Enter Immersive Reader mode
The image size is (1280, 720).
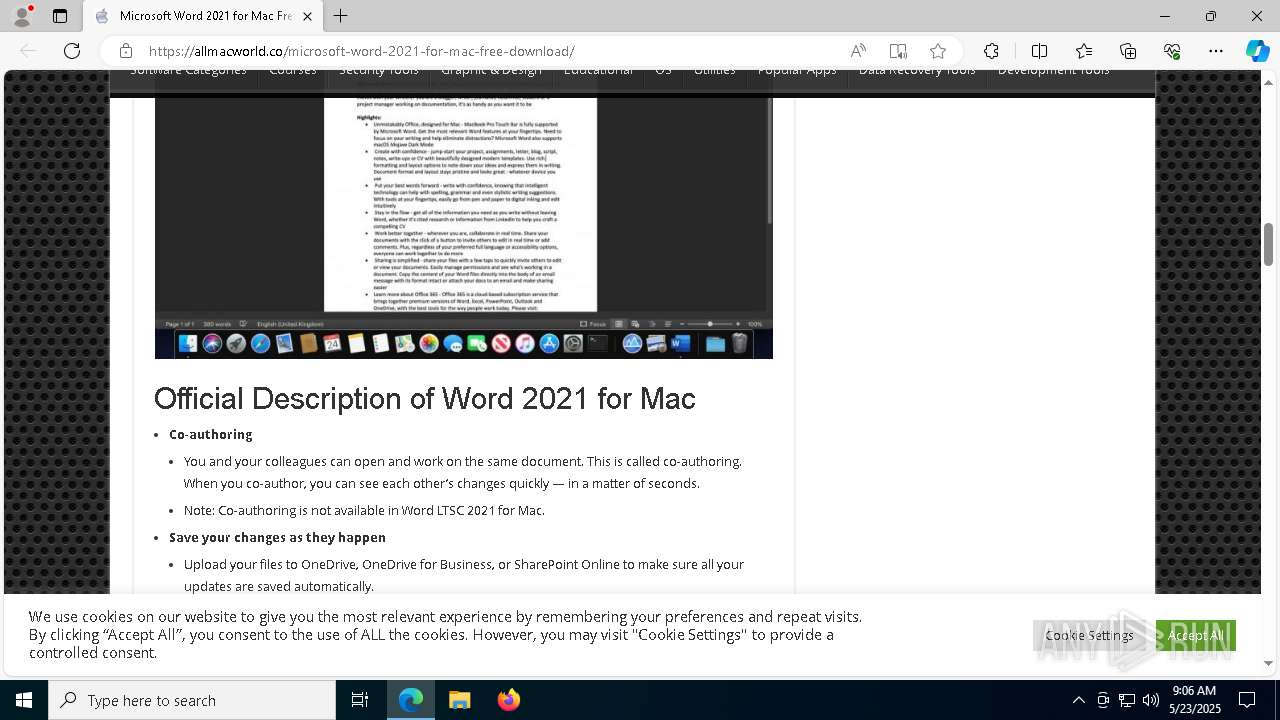(898, 51)
